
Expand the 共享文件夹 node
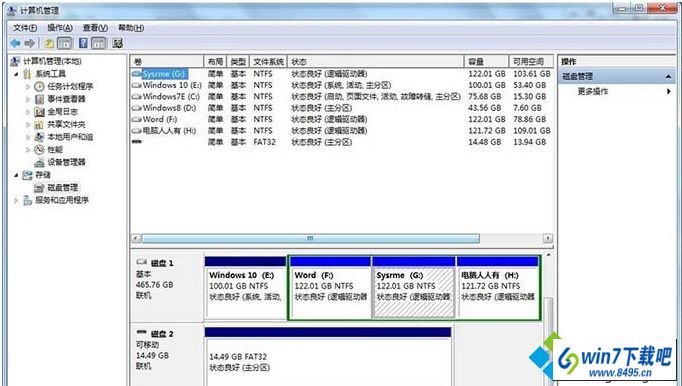[x=28, y=124]
